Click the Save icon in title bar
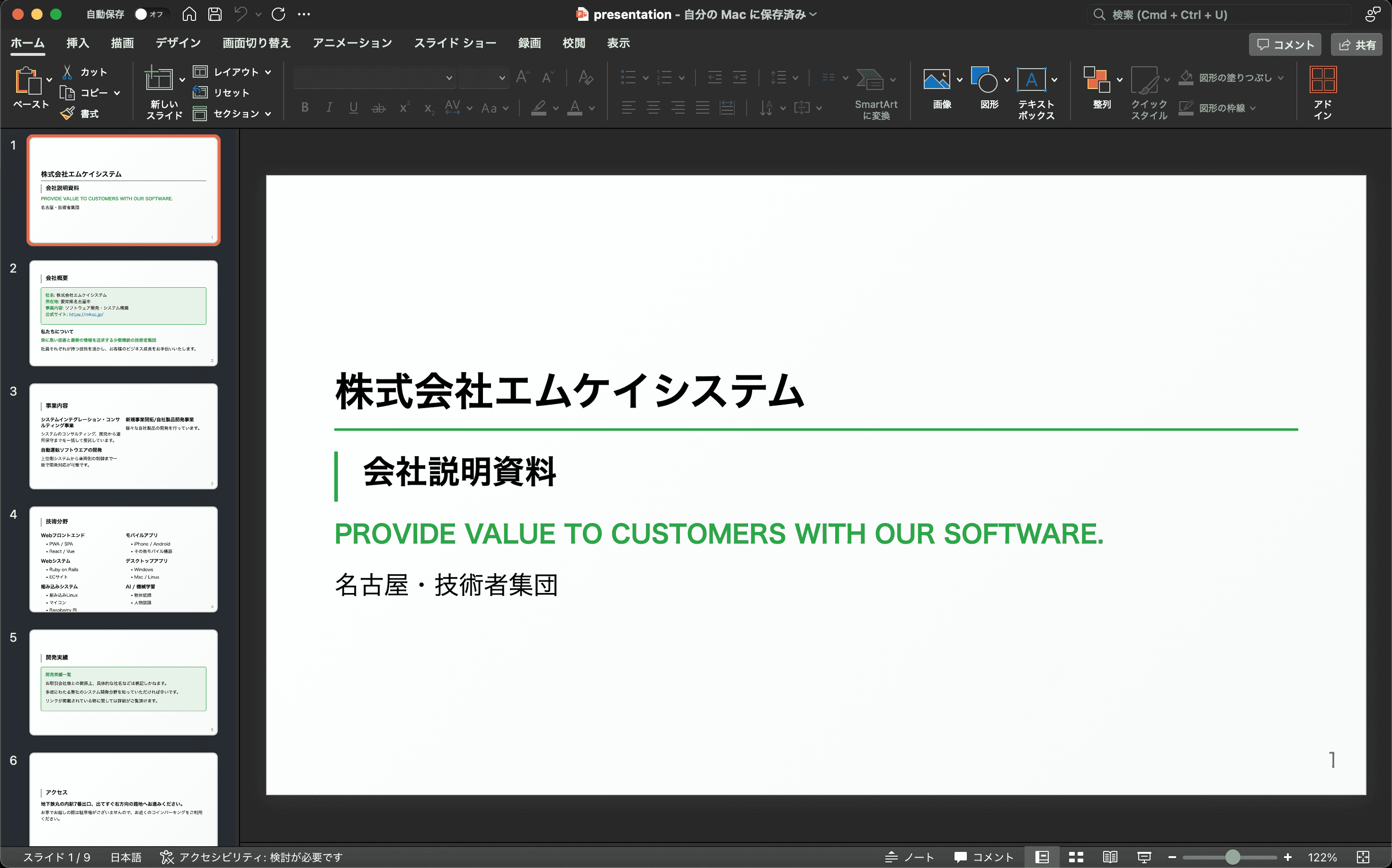The width and height of the screenshot is (1392, 868). [215, 14]
